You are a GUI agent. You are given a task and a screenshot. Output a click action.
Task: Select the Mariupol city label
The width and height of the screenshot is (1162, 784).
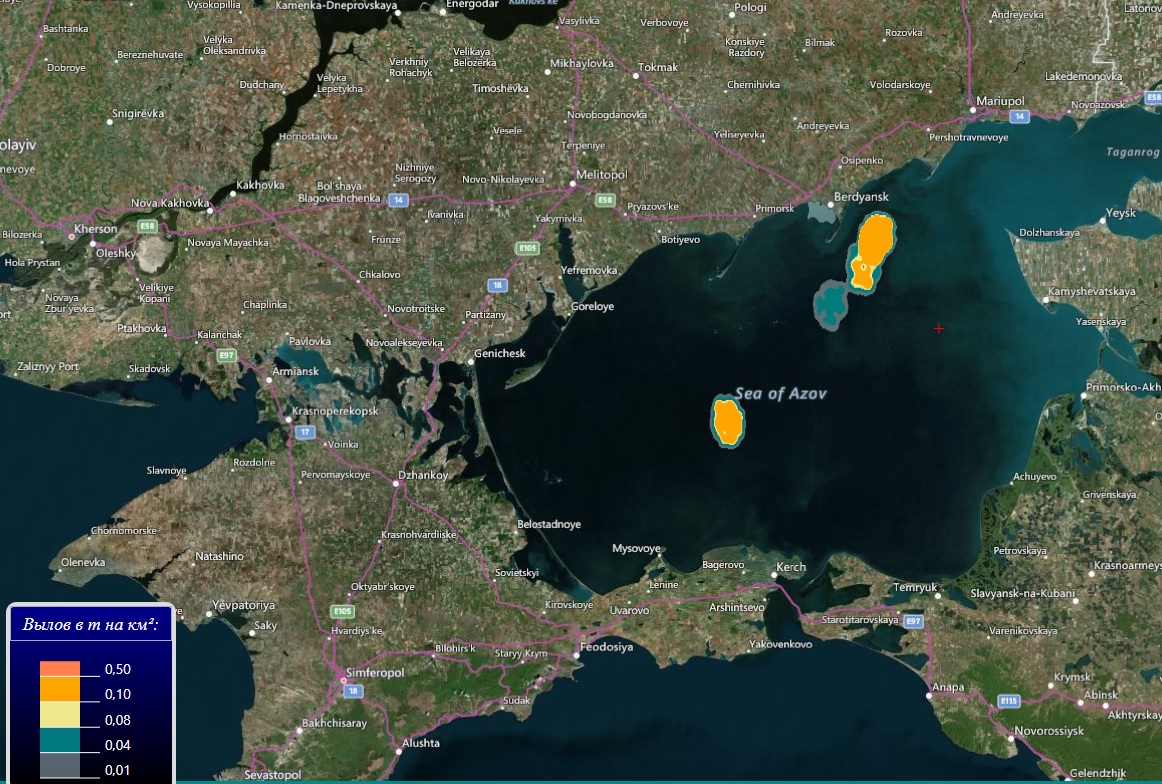[1000, 101]
